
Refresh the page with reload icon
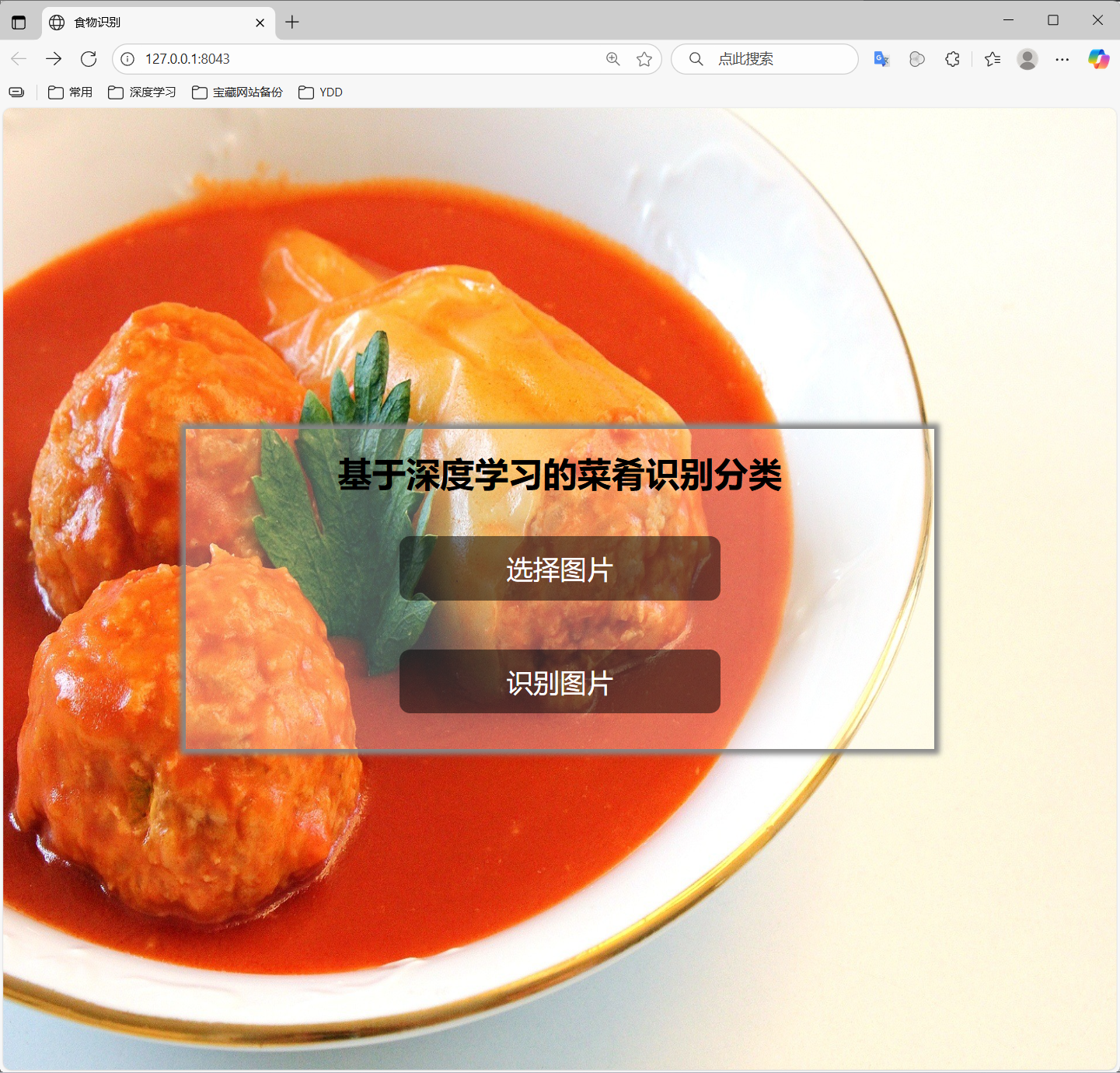coord(89,59)
